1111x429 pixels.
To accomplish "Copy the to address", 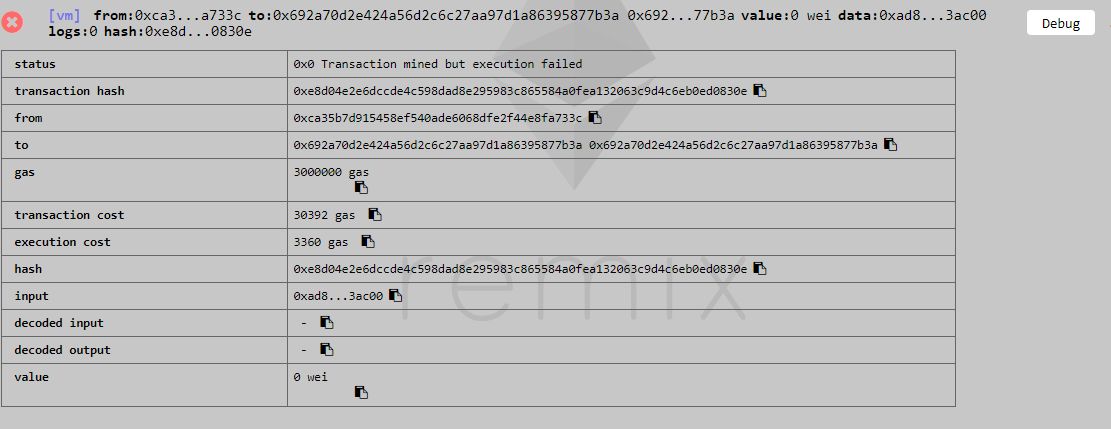I will 890,145.
